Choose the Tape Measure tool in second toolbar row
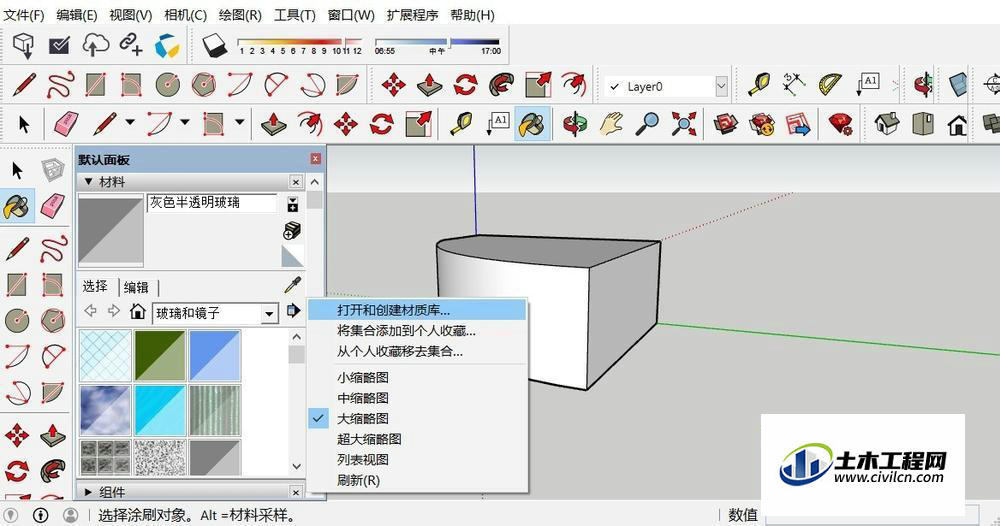 click(462, 123)
